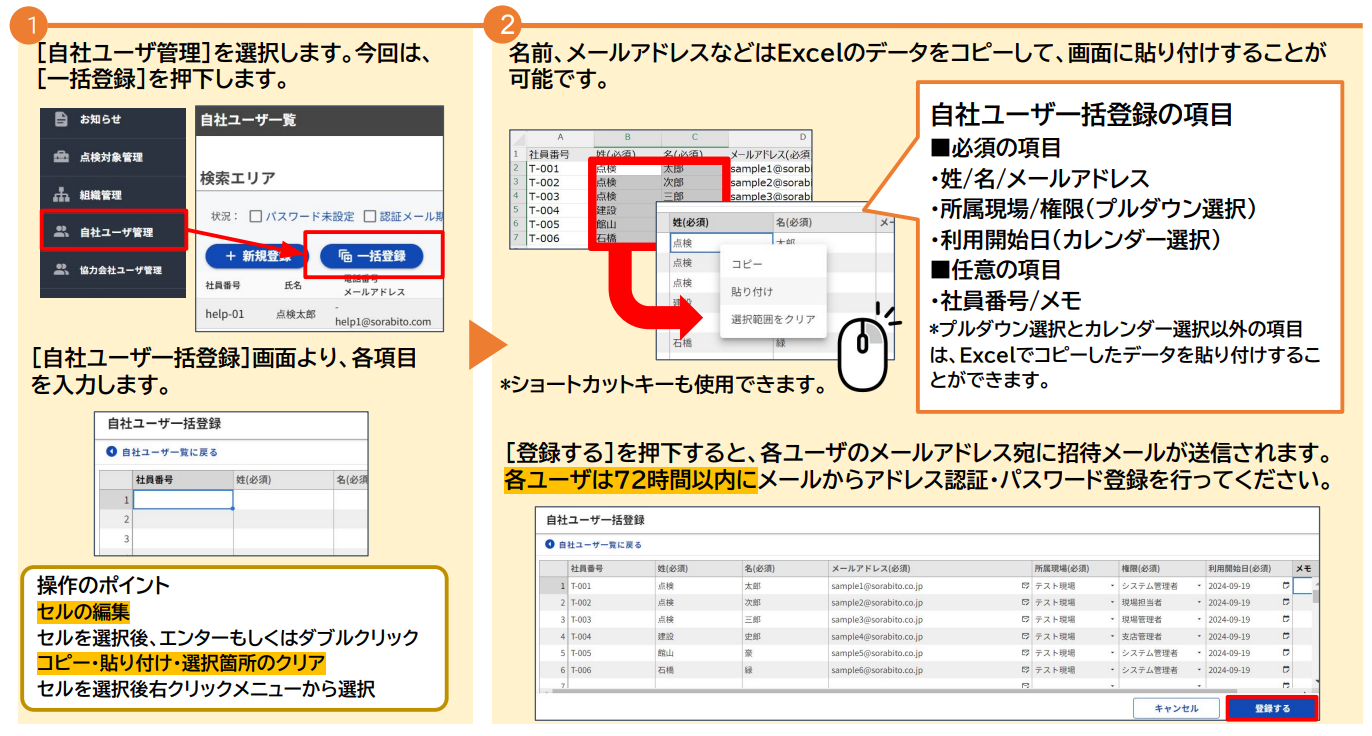Image resolution: width=1372 pixels, height=736 pixels.
Task: Enable the パスワード未設定 checkbox
Action: coord(255,216)
